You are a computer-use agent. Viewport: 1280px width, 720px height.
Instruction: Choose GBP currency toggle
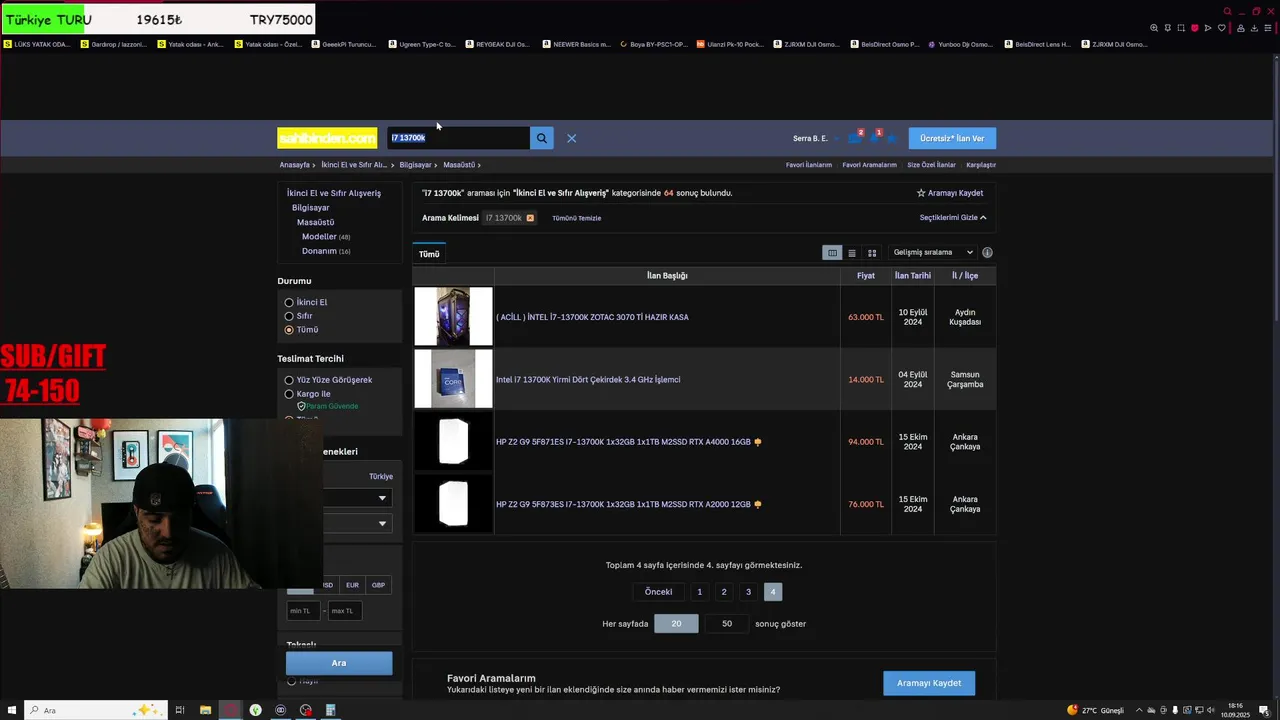(378, 585)
